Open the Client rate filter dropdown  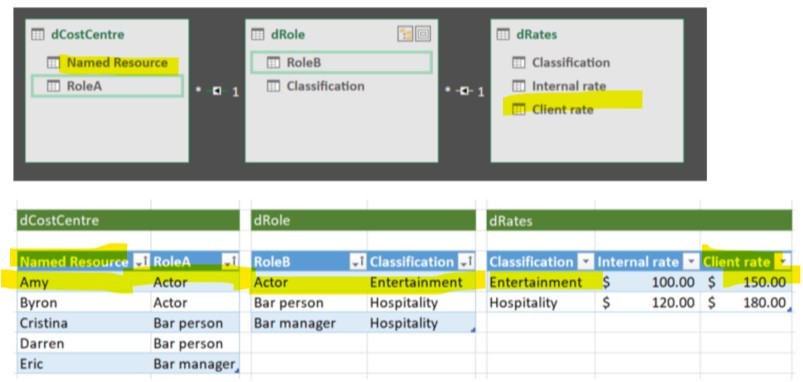(783, 262)
